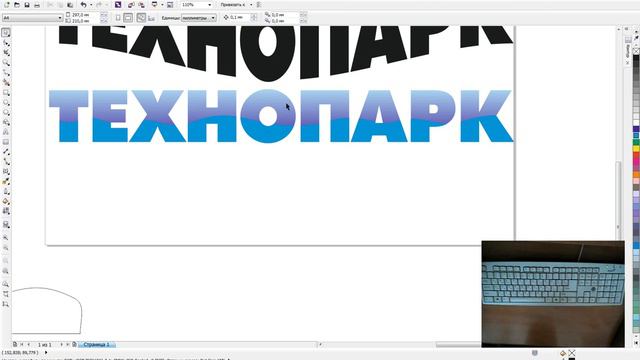The width and height of the screenshot is (640, 360).
Task: Select the Shape tool
Action: pyautogui.click(x=6, y=43)
